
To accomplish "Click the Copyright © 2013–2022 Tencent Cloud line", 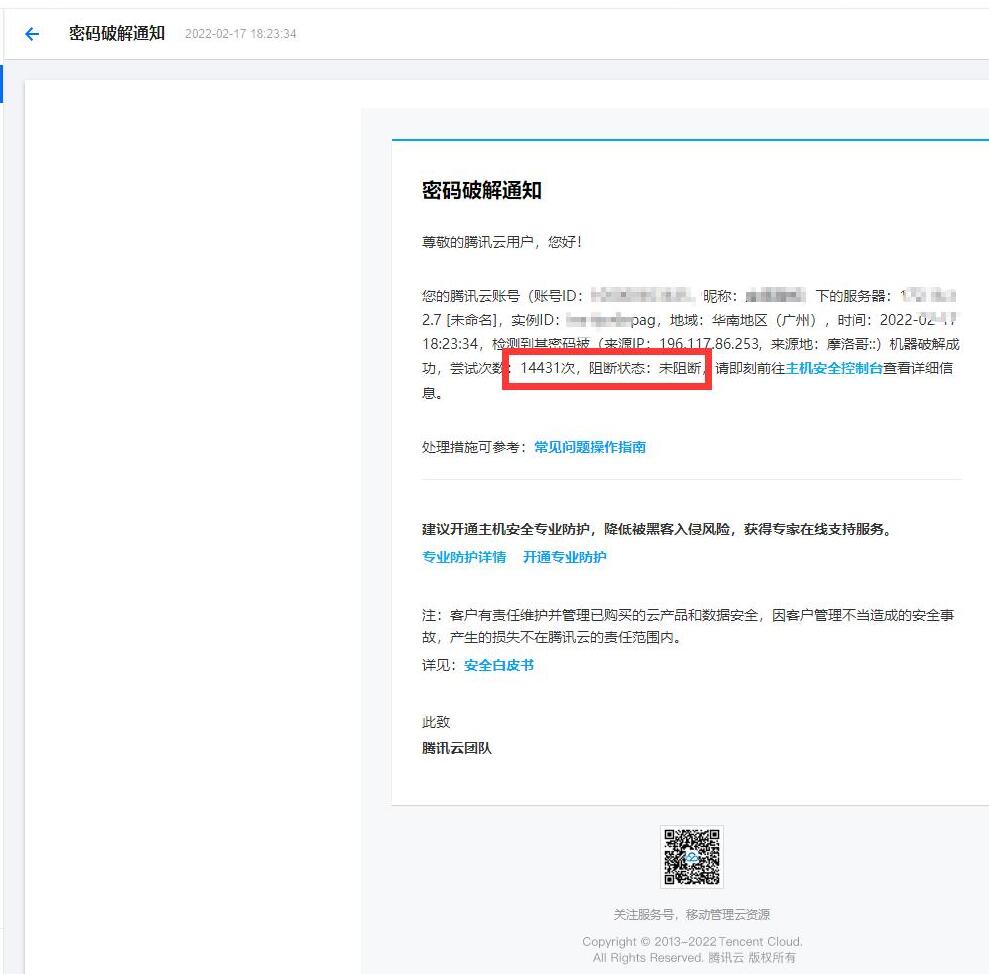I will click(692, 942).
